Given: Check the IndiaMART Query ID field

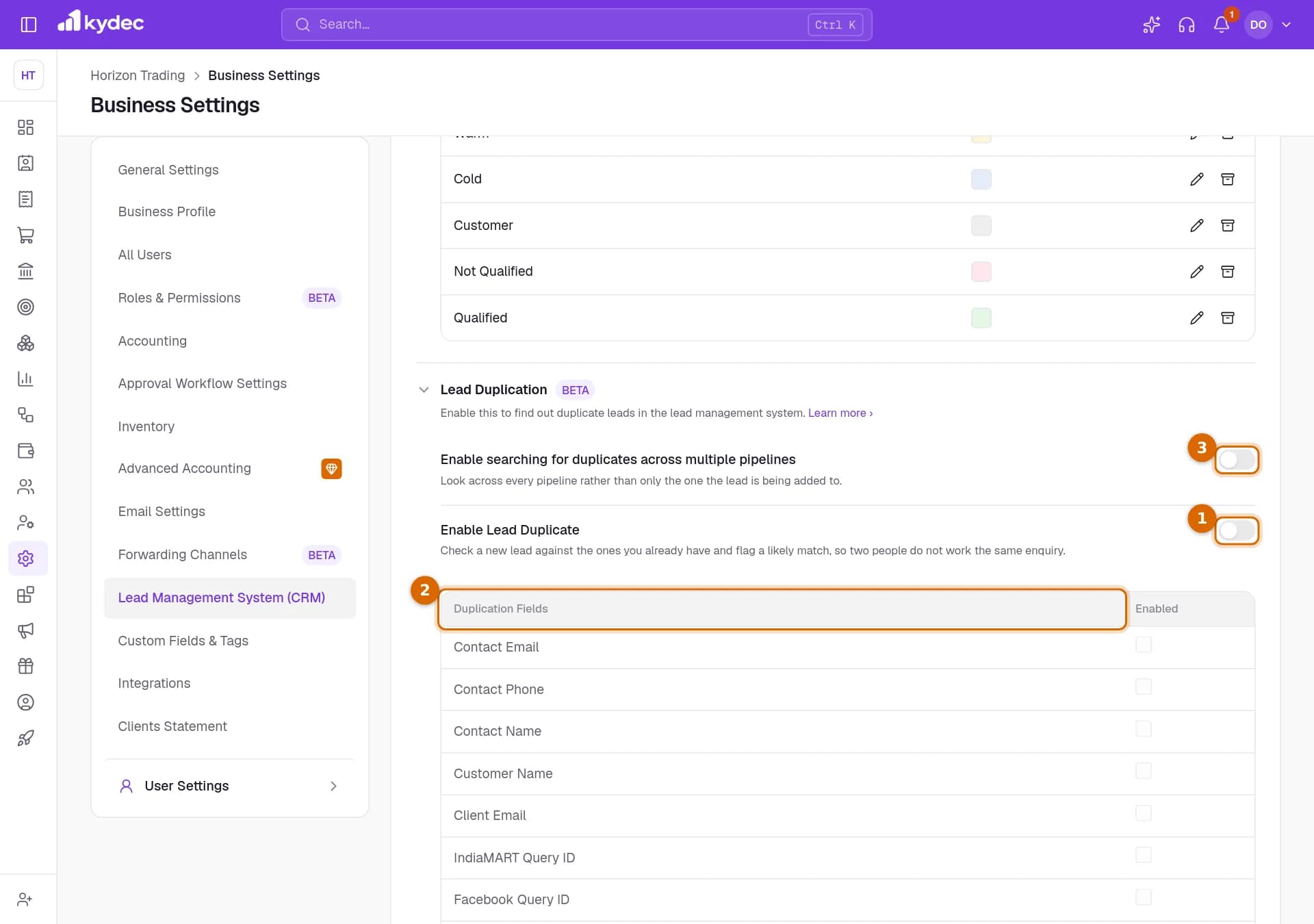Looking at the screenshot, I should point(1144,855).
